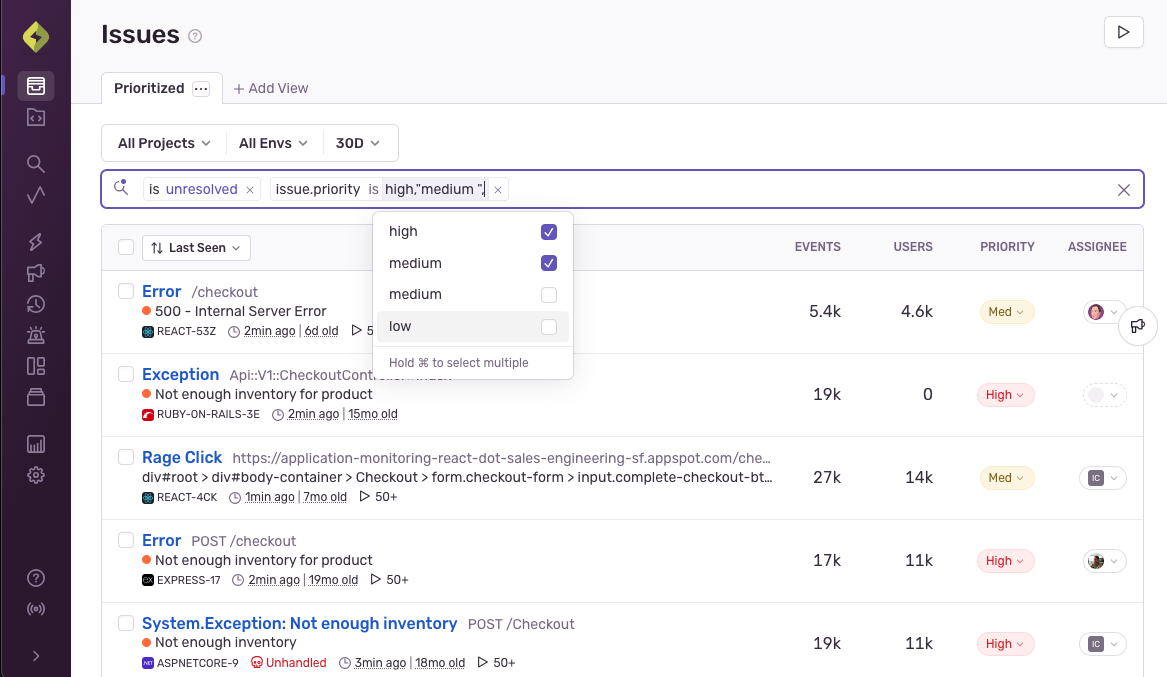This screenshot has height=677, width=1167.
Task: Select the Exception issue row checkbox
Action: pyautogui.click(x=126, y=373)
